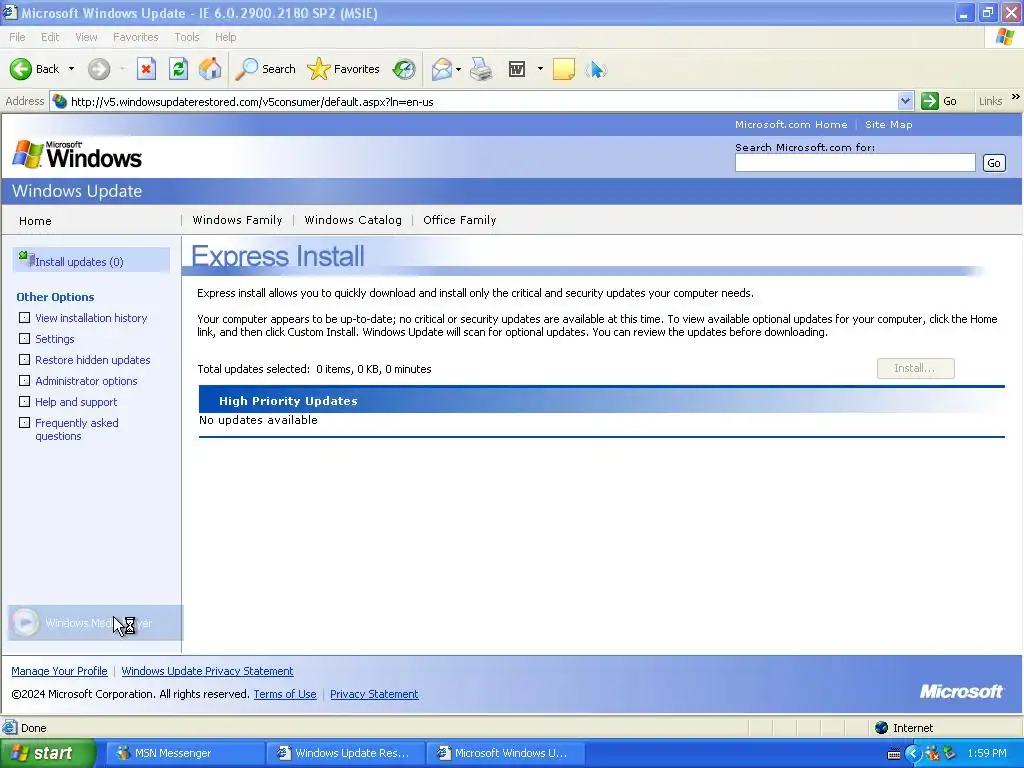1024x768 pixels.
Task: Click the Messenger toolbar icon
Action: pyautogui.click(x=596, y=69)
